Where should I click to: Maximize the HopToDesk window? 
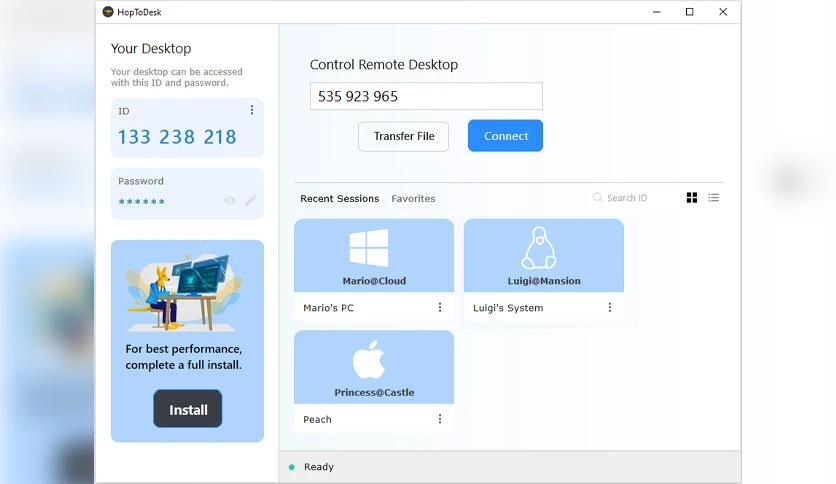689,12
